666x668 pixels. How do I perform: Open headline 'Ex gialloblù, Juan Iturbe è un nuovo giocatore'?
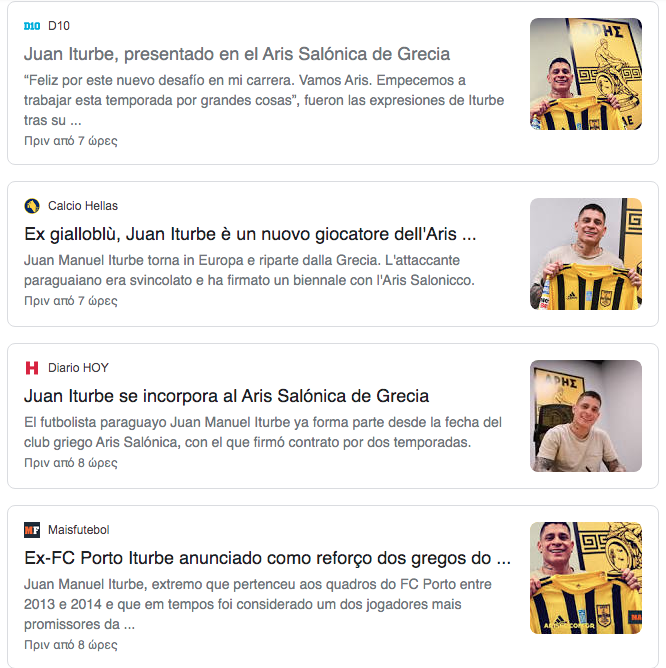pyautogui.click(x=250, y=234)
